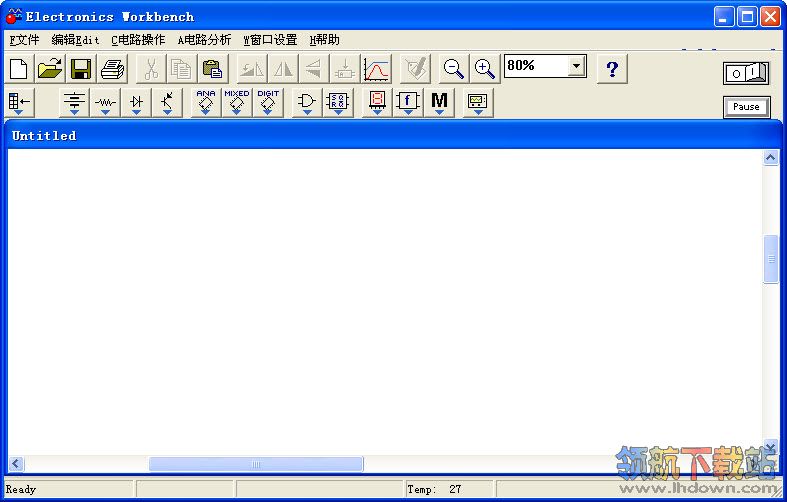Open the ANA analog ICs bin

pos(206,103)
